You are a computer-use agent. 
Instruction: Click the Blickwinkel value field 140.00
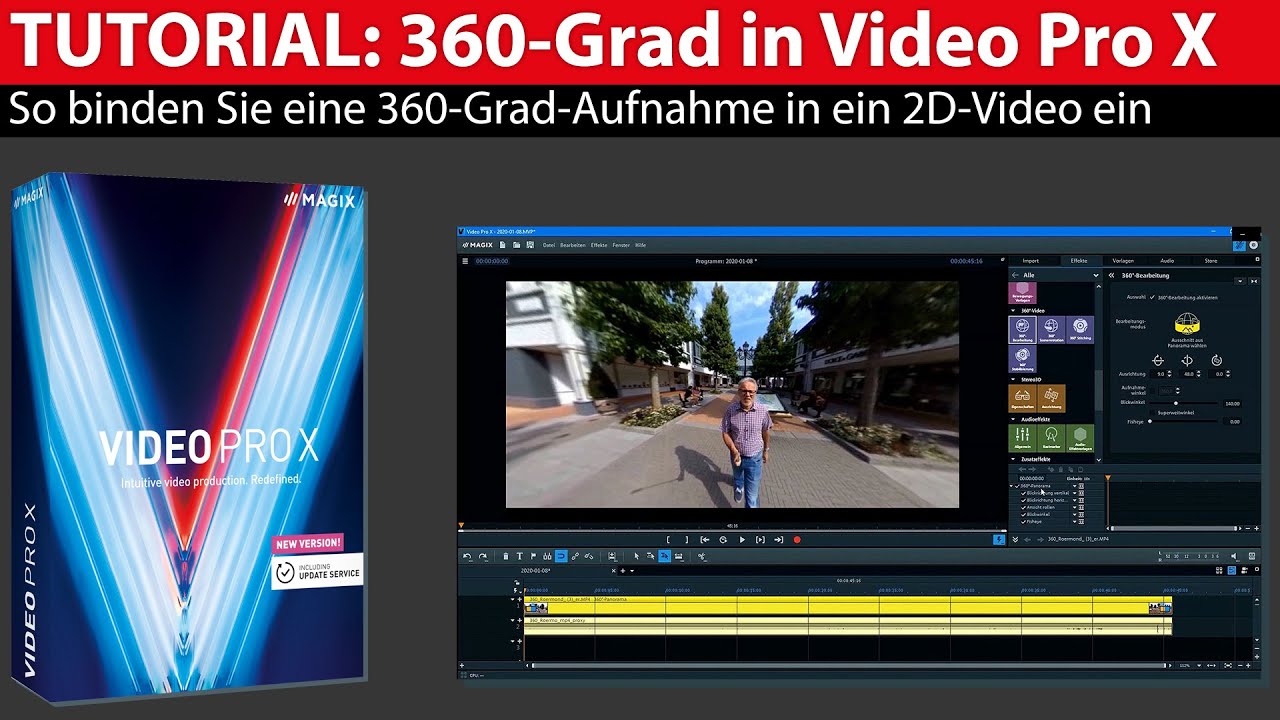tap(1232, 403)
